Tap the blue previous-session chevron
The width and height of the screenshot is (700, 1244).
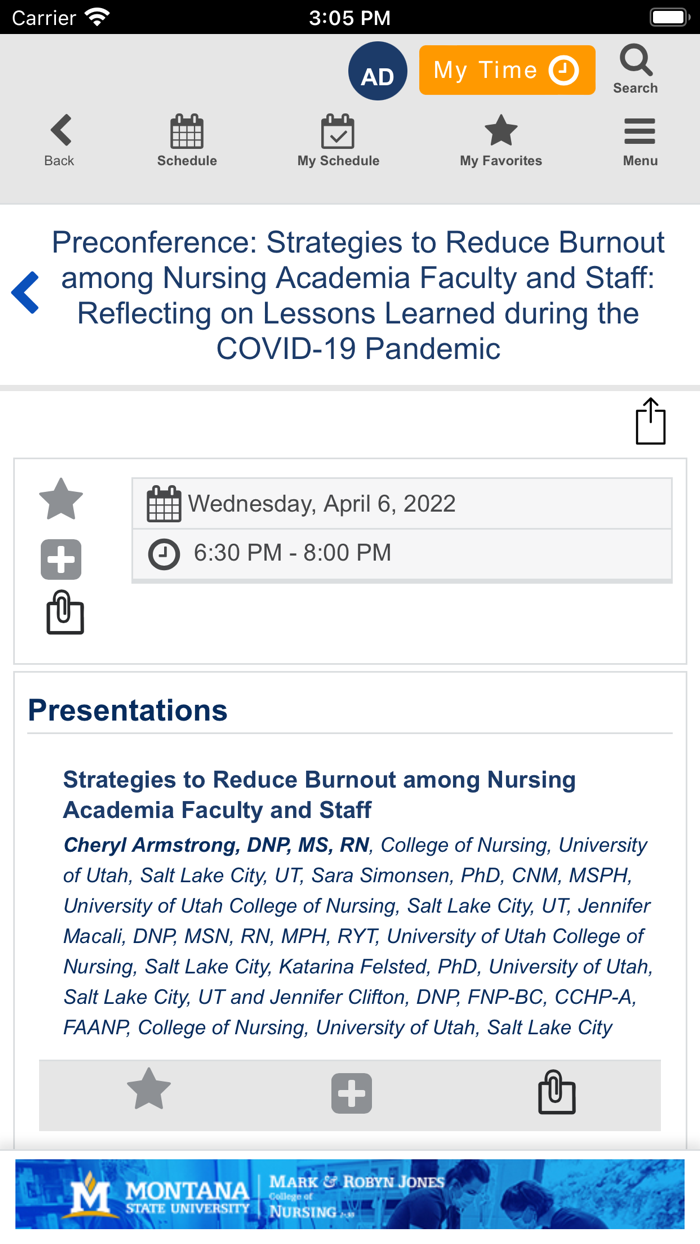pyautogui.click(x=26, y=294)
